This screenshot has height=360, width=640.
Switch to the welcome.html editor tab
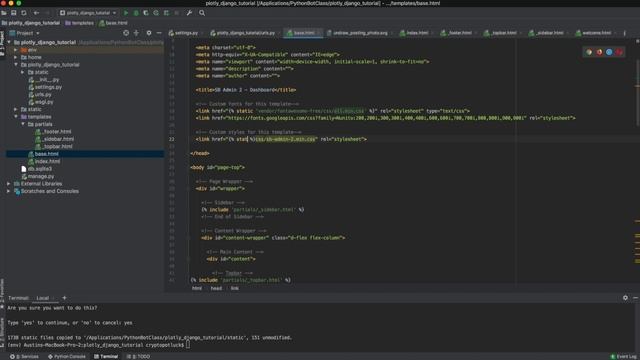click(595, 33)
